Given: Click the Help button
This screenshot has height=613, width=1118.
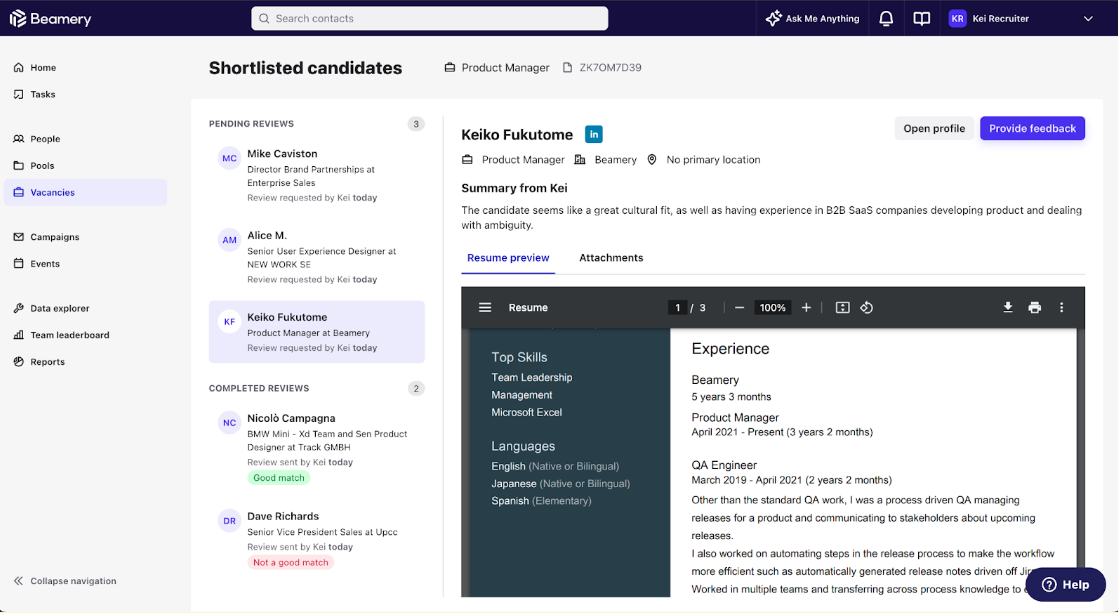Looking at the screenshot, I should pyautogui.click(x=1065, y=584).
